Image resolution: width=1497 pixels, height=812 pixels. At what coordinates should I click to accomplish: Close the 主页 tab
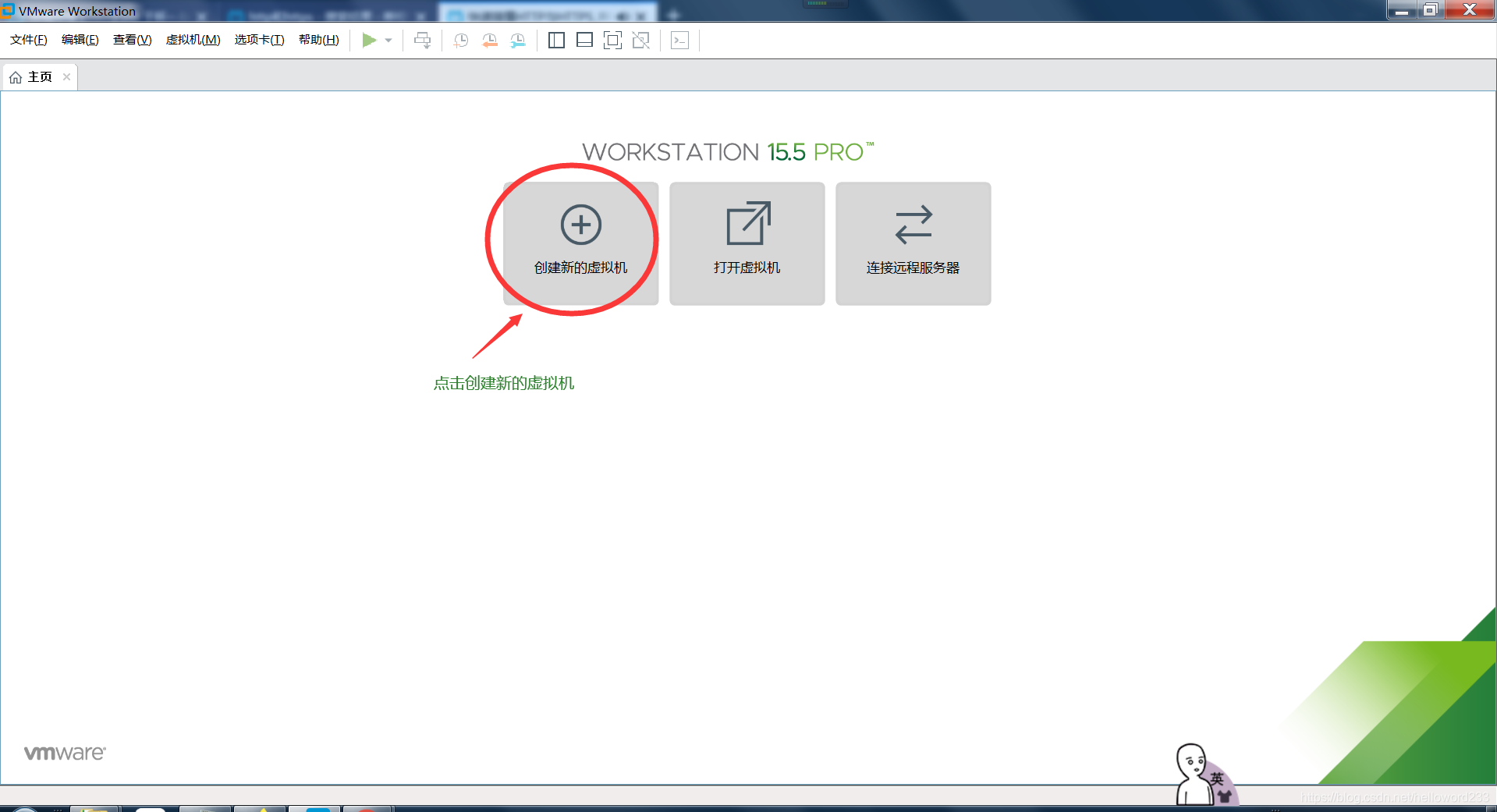tap(67, 76)
